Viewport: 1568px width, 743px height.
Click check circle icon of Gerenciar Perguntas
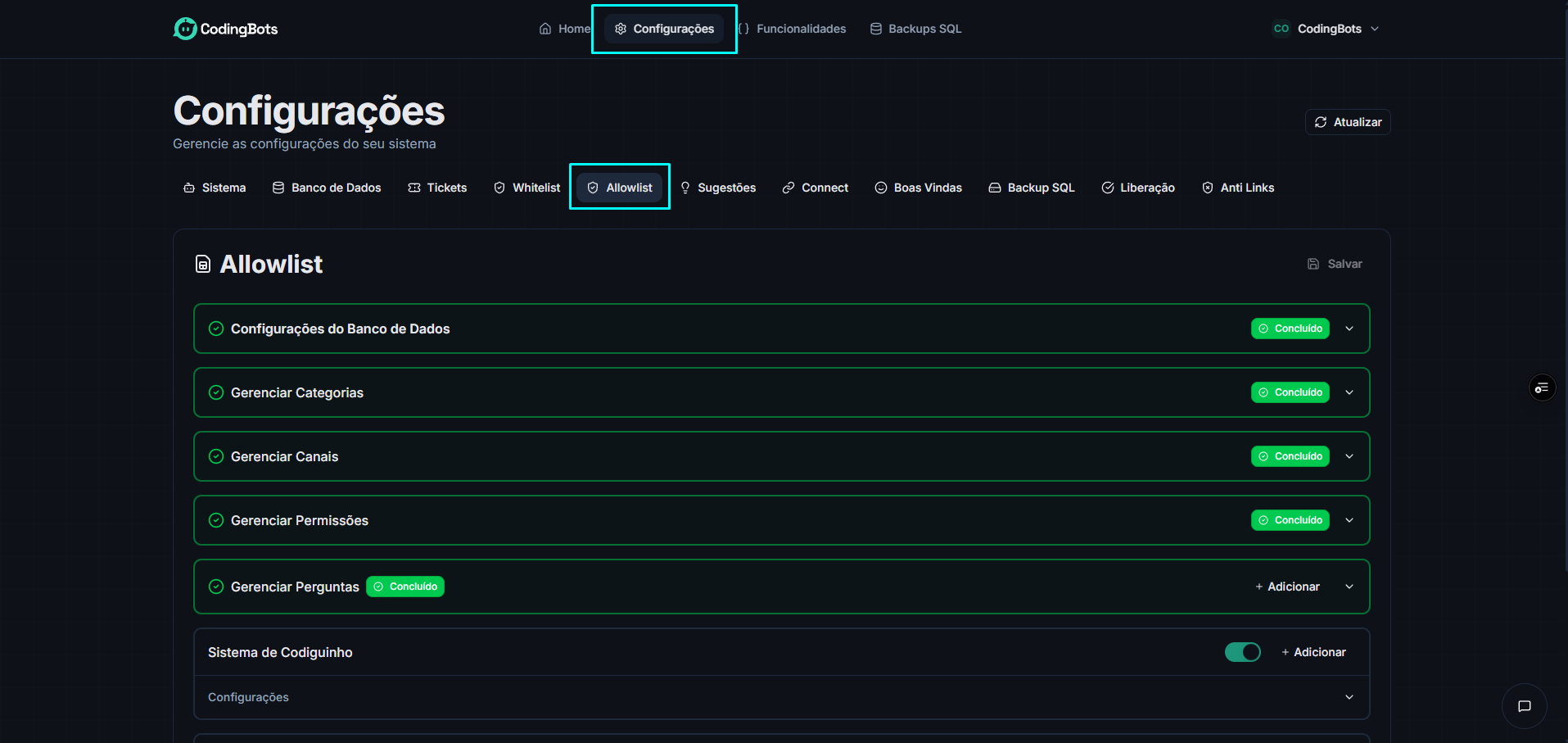click(x=216, y=587)
